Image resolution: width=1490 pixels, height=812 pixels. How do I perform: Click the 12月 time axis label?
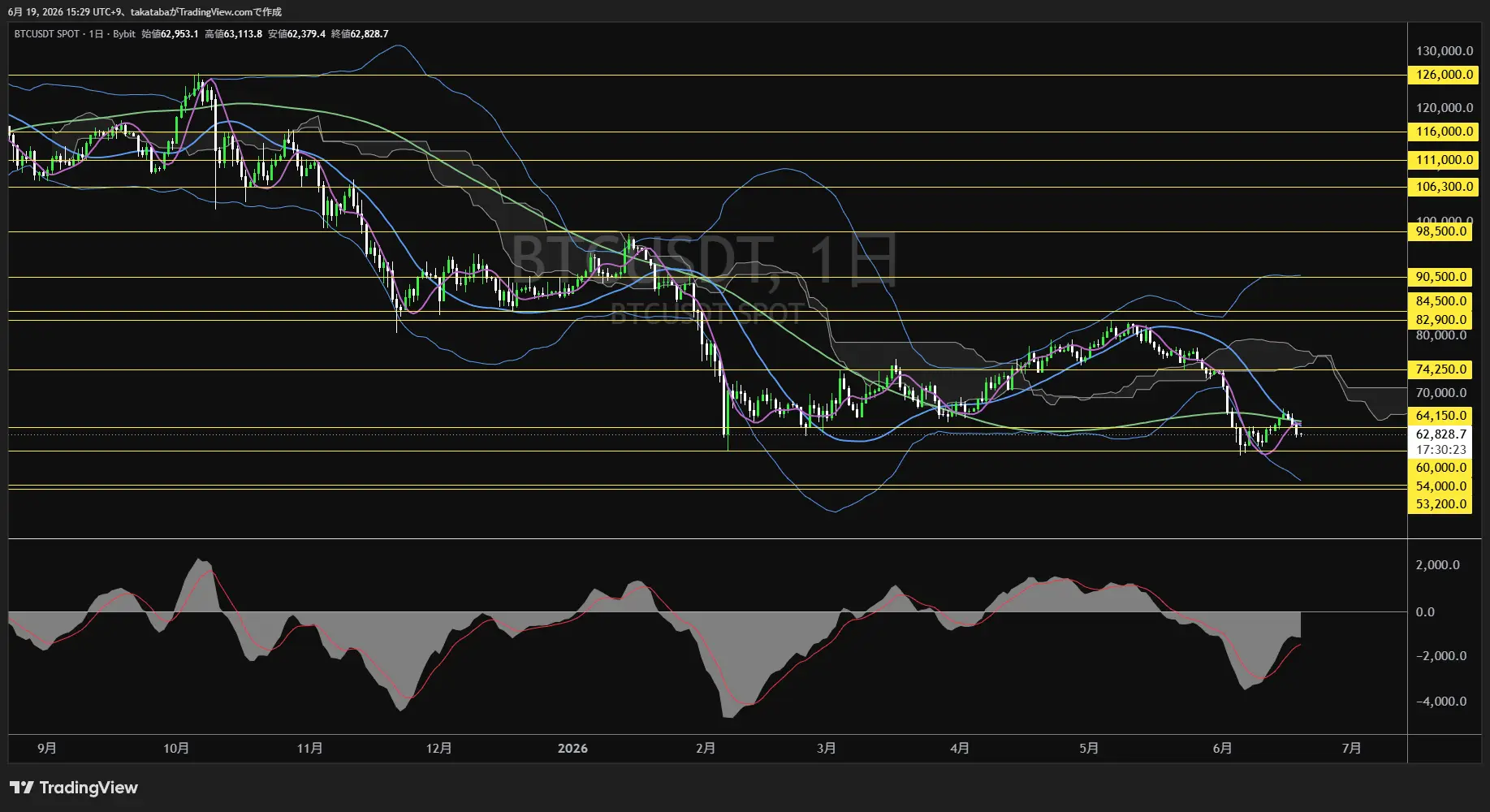438,749
